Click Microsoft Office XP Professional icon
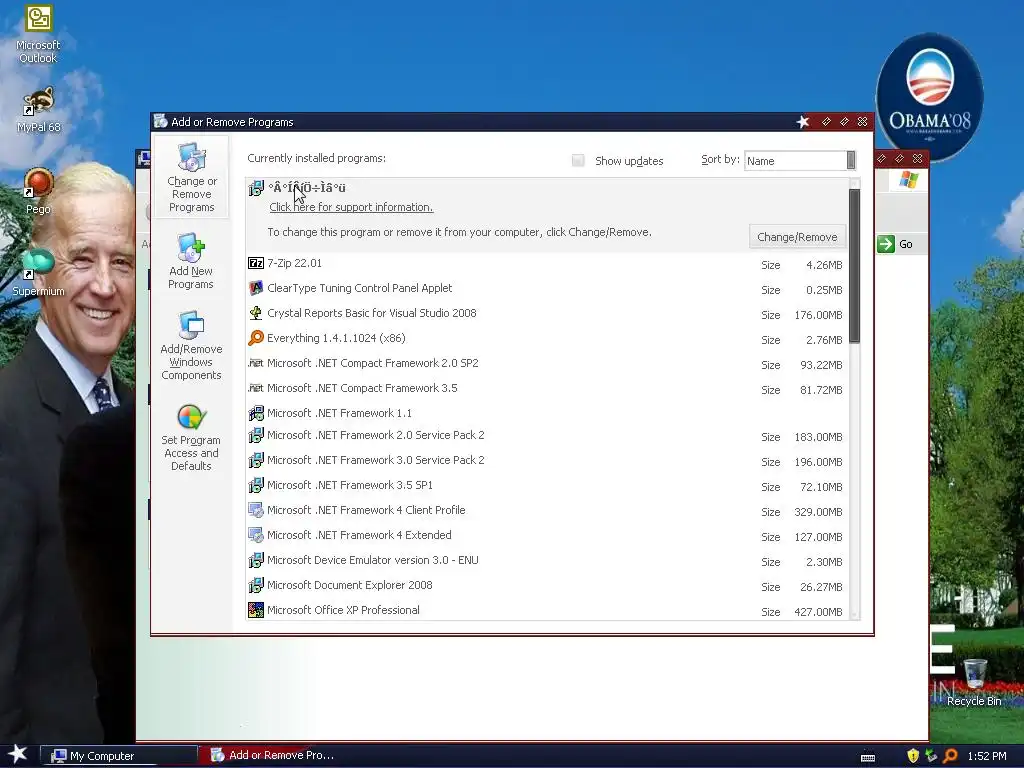The height and width of the screenshot is (768, 1024). [x=256, y=610]
